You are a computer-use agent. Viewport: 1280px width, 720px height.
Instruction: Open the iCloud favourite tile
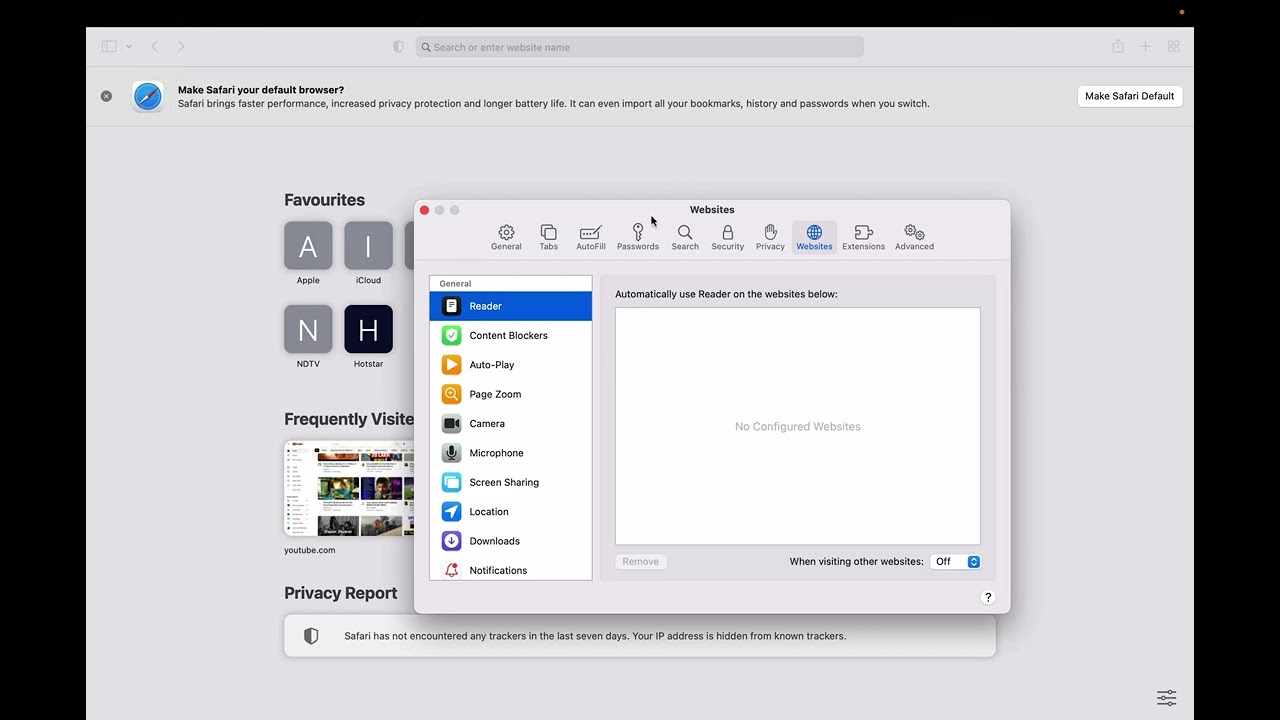click(x=368, y=246)
